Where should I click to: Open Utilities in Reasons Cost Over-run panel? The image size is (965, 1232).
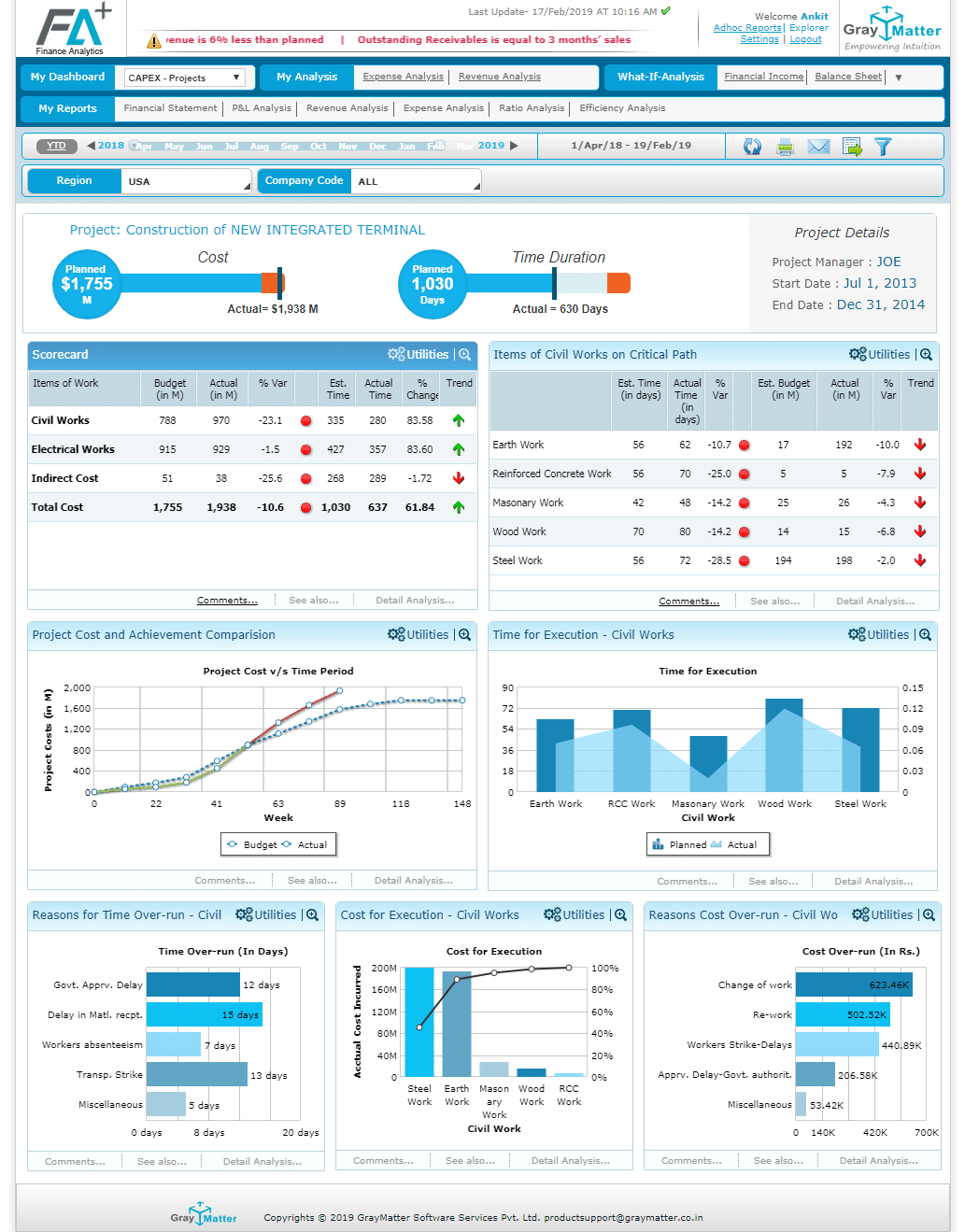click(x=883, y=914)
